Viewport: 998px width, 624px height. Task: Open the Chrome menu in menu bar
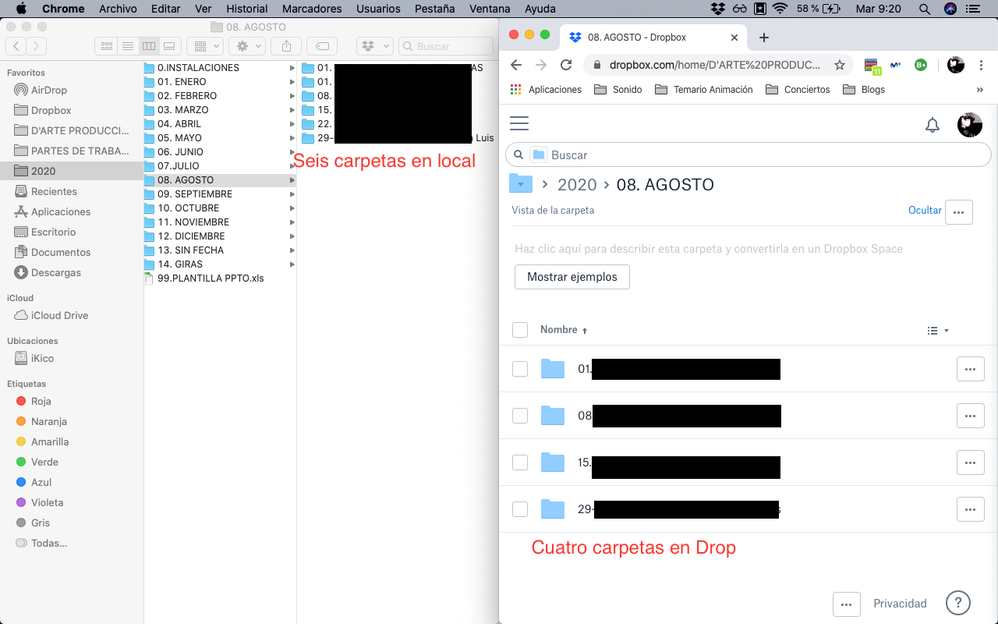pos(63,9)
